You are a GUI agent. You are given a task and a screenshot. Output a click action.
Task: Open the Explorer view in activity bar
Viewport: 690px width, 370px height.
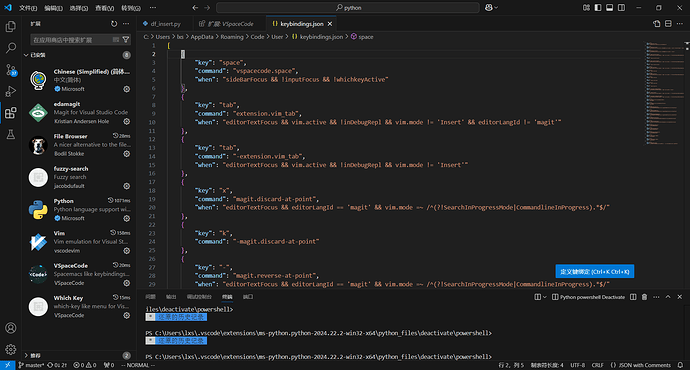click(x=11, y=26)
